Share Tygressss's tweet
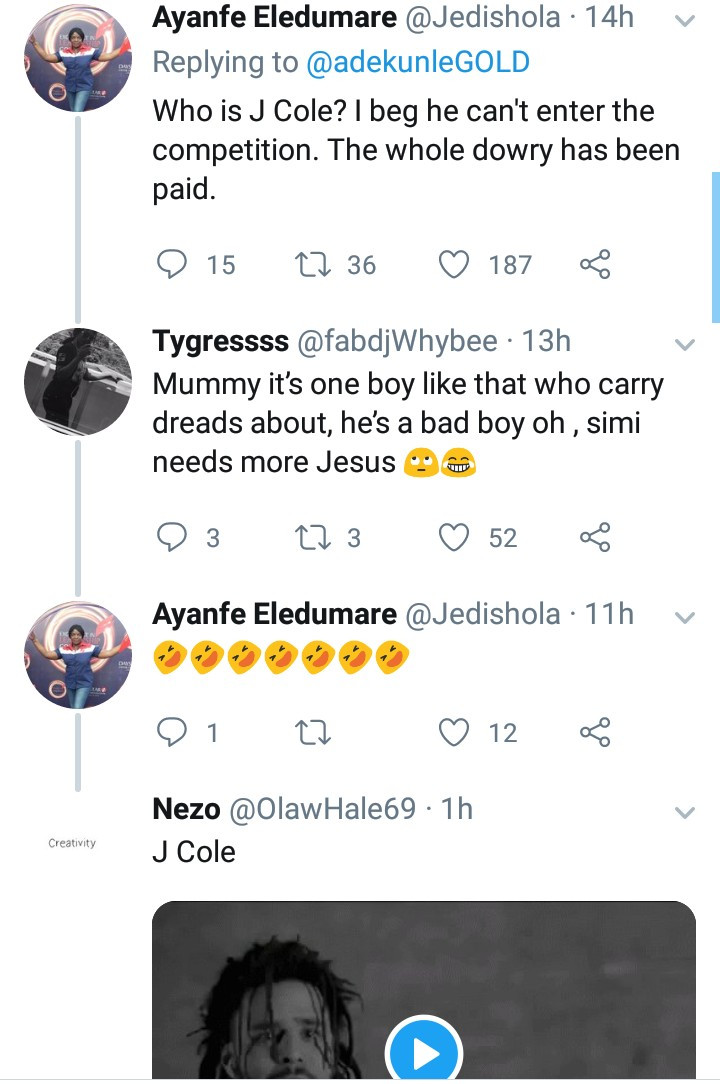Screen dimensions: 720x1084 point(595,538)
